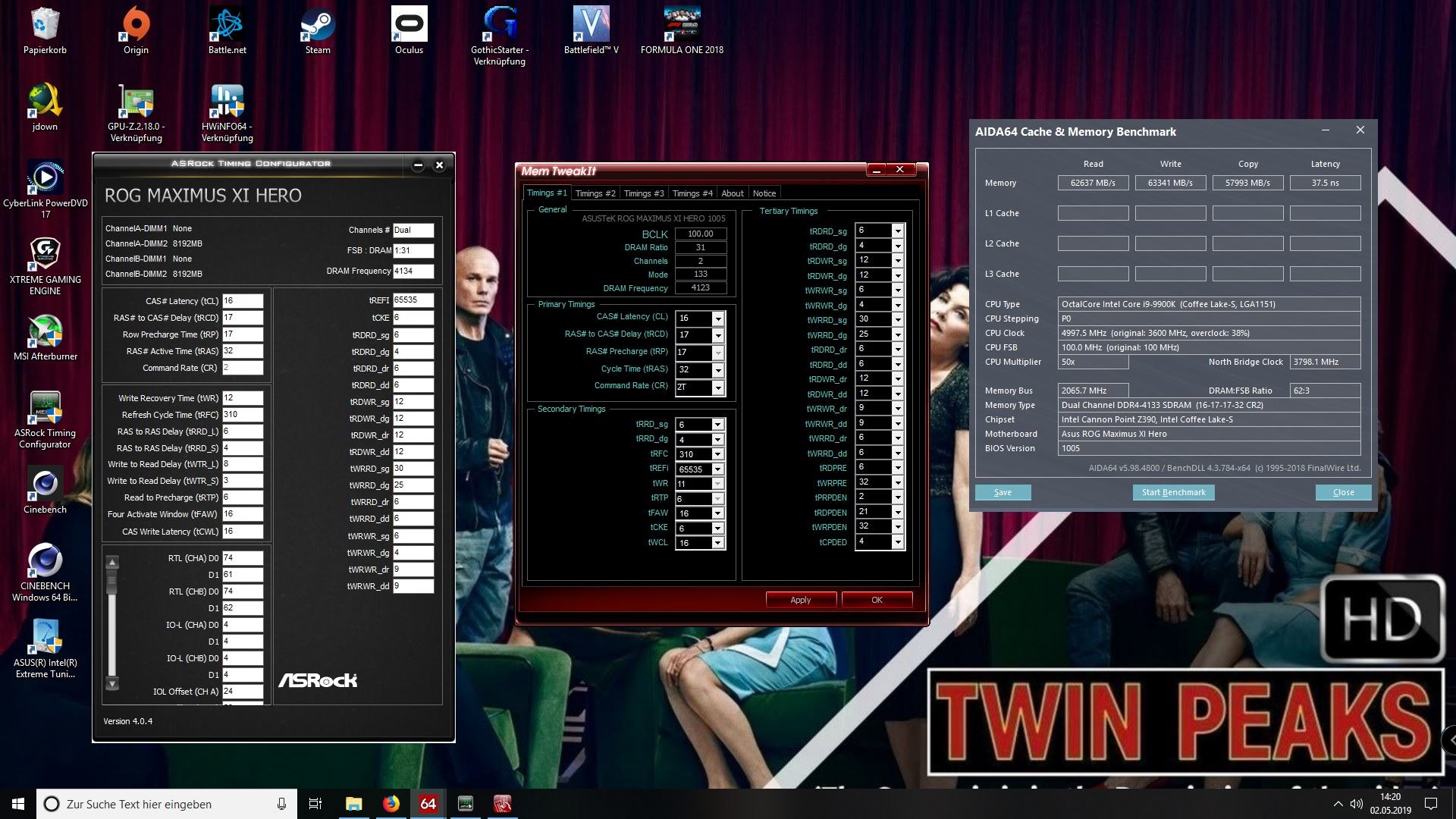Open the About tab in Mem TweakIt

point(733,193)
